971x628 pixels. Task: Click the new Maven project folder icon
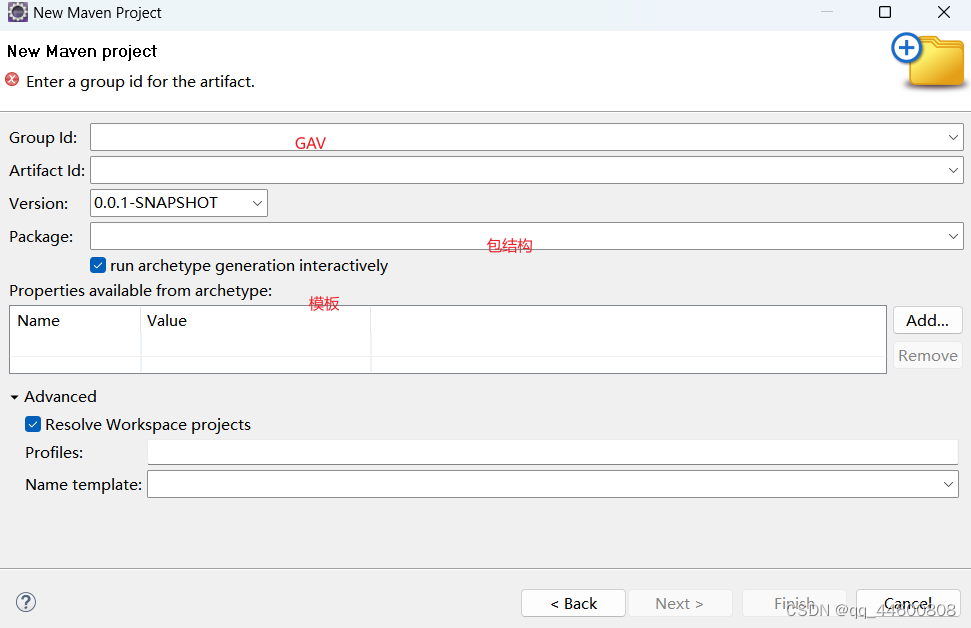[x=928, y=61]
